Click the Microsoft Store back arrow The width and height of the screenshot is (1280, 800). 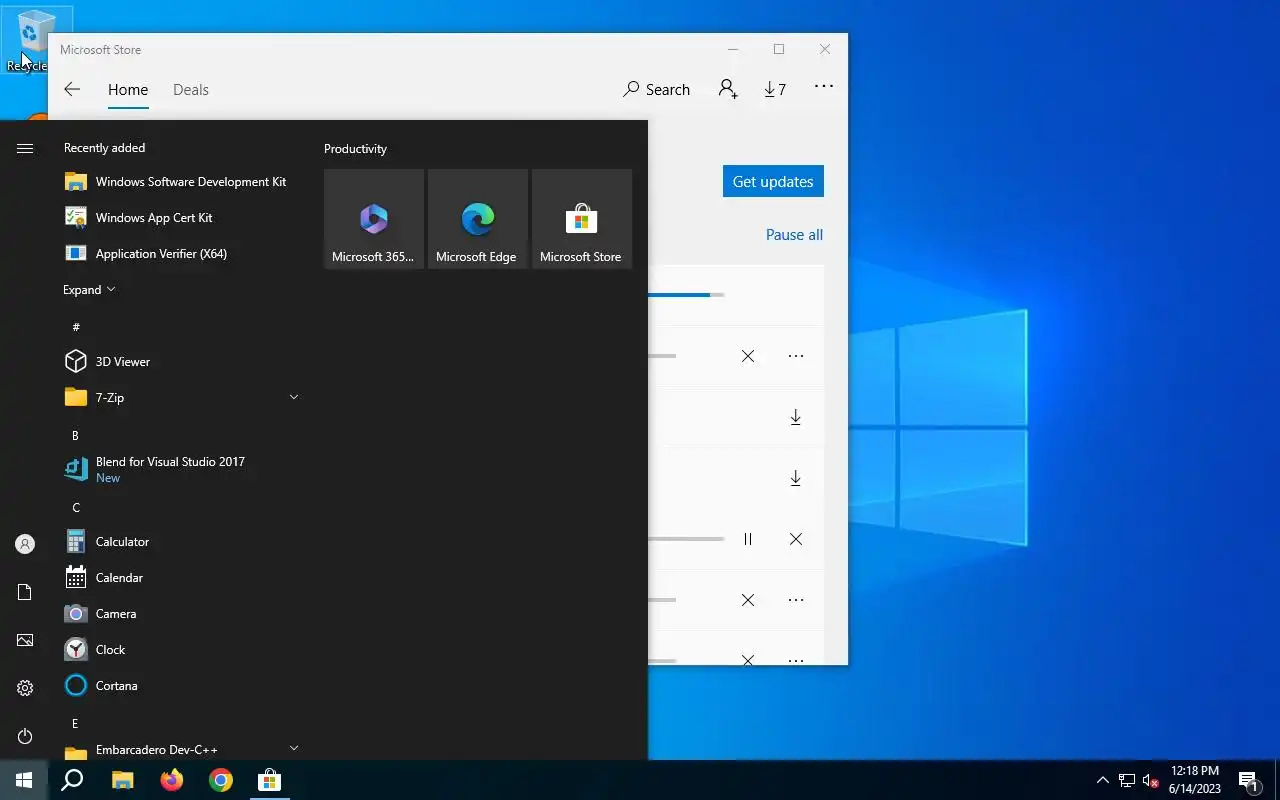[x=72, y=89]
